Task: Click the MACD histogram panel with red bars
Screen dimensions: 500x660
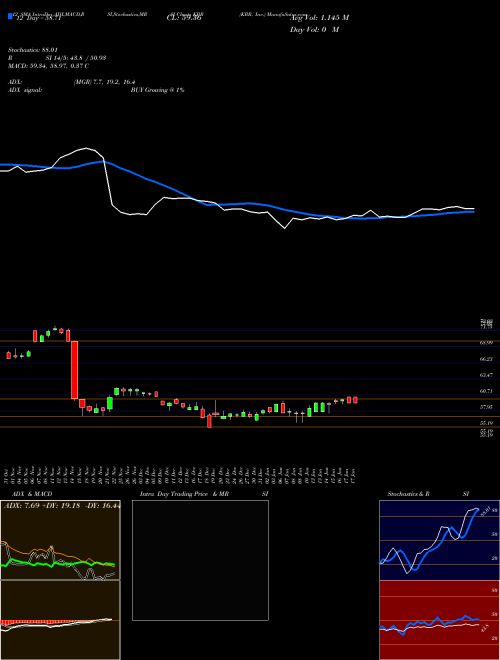Action: coord(60,620)
